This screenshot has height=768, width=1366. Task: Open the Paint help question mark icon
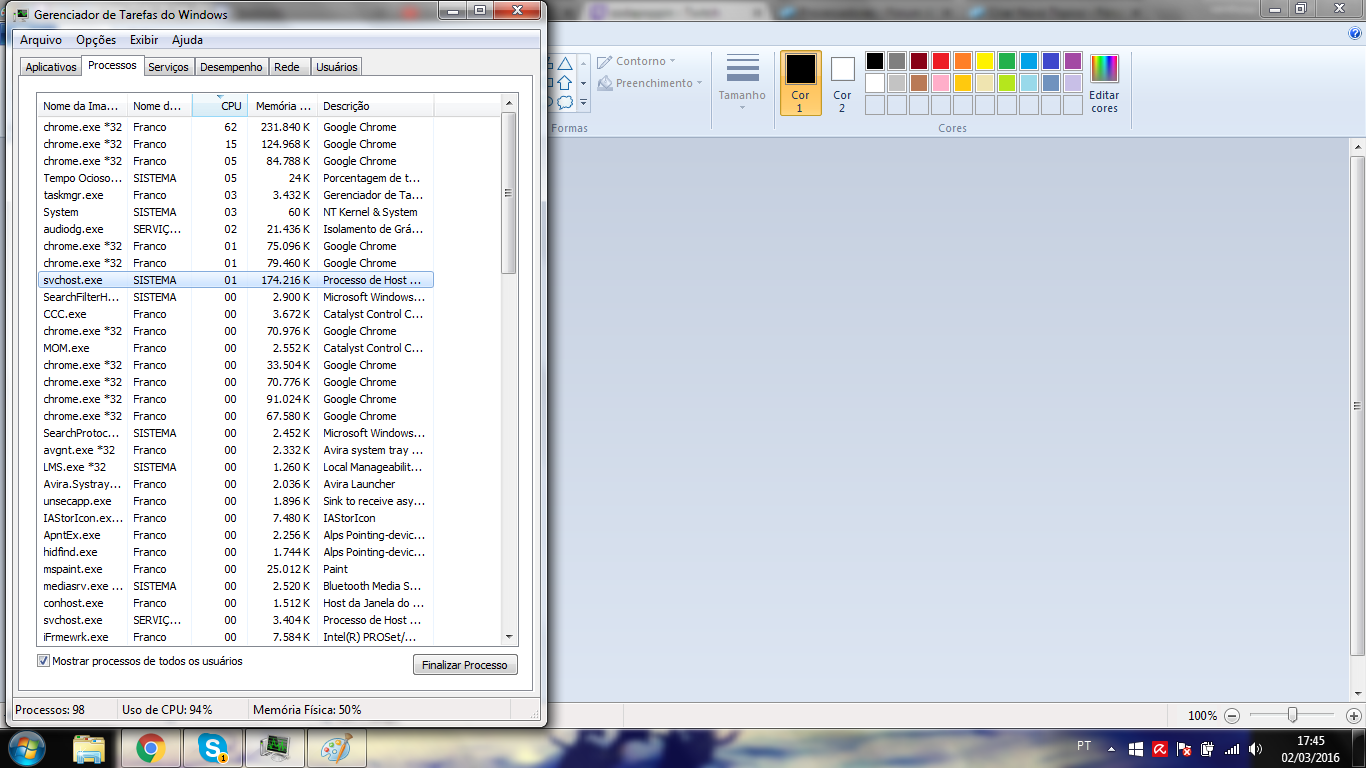point(1355,33)
